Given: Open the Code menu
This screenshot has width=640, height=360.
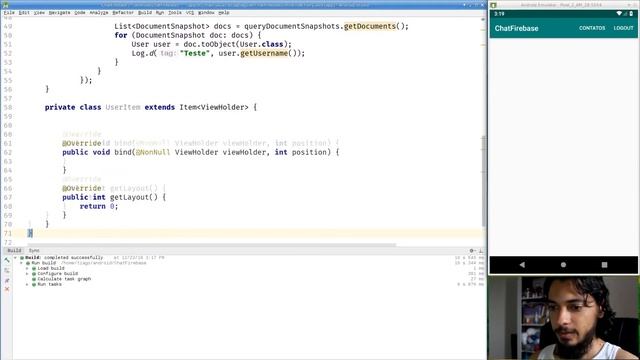Looking at the screenshot, I should (x=80, y=13).
